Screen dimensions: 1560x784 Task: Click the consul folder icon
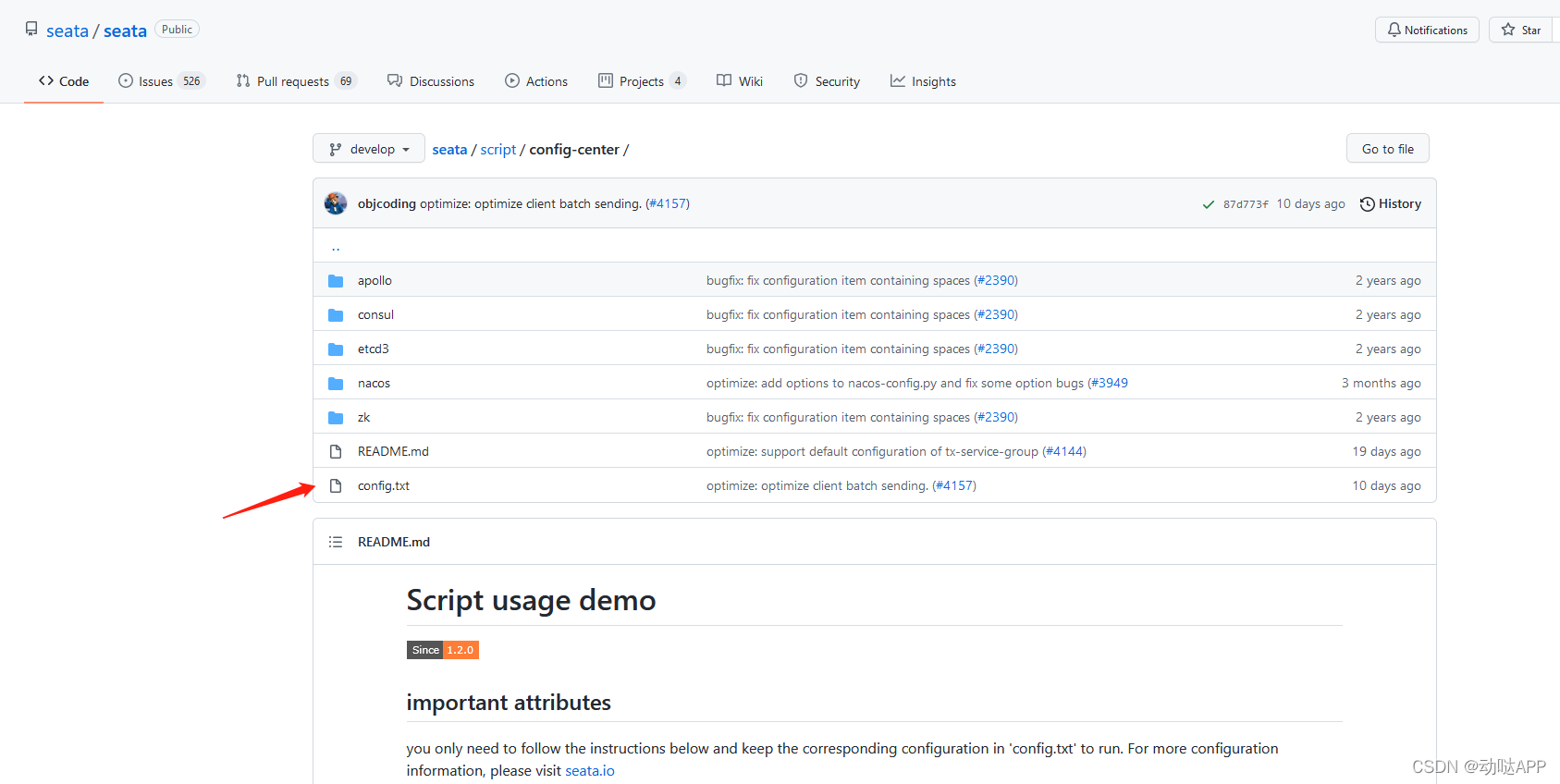click(336, 315)
